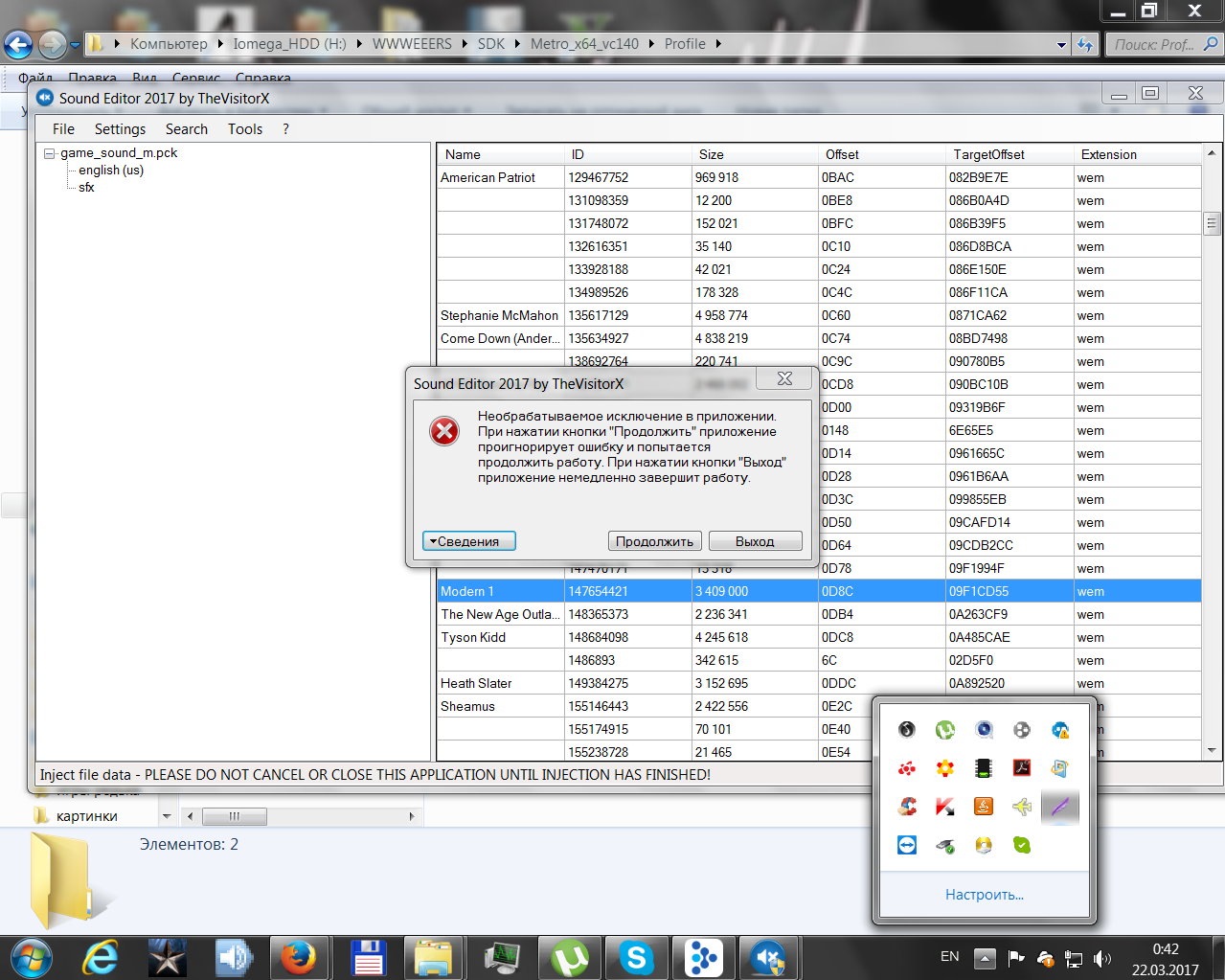Open the CCleaner tray icon
1225x980 pixels.
[x=907, y=807]
